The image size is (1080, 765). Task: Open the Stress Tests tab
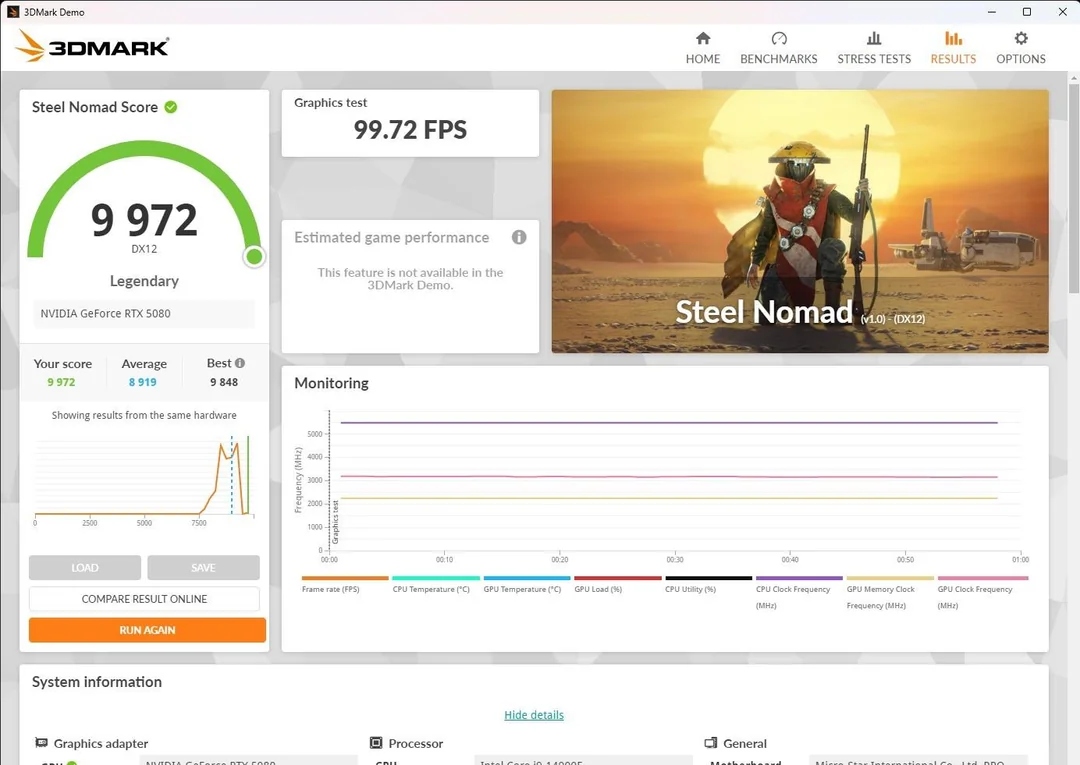coord(873,44)
